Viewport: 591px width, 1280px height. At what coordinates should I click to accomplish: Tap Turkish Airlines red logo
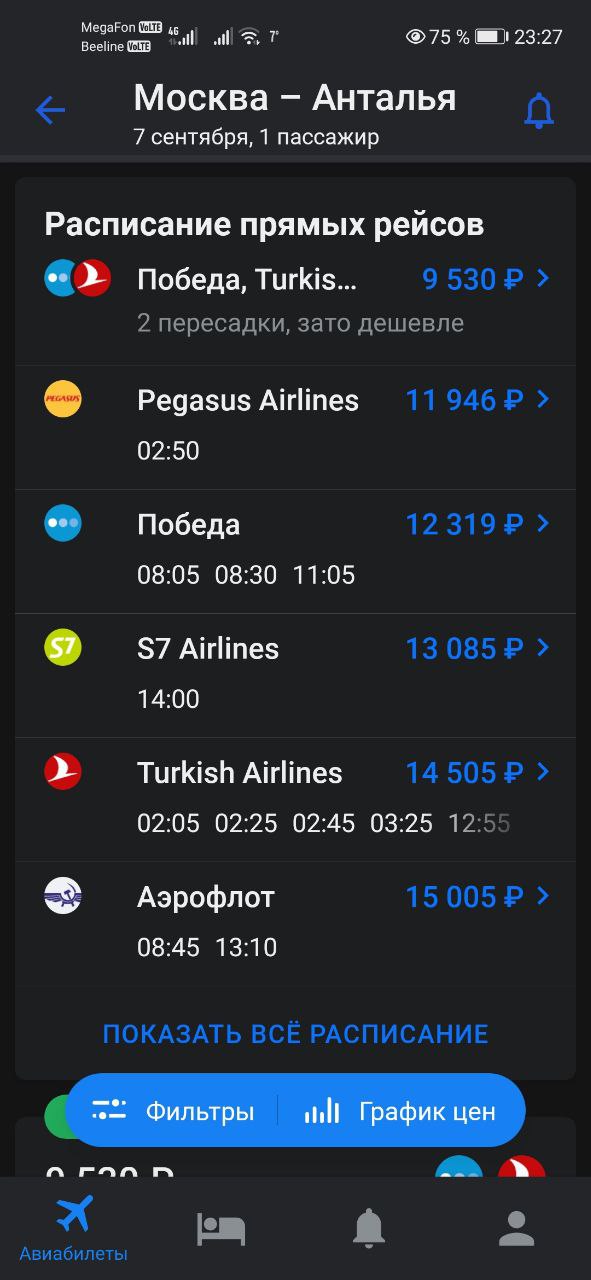click(x=63, y=771)
